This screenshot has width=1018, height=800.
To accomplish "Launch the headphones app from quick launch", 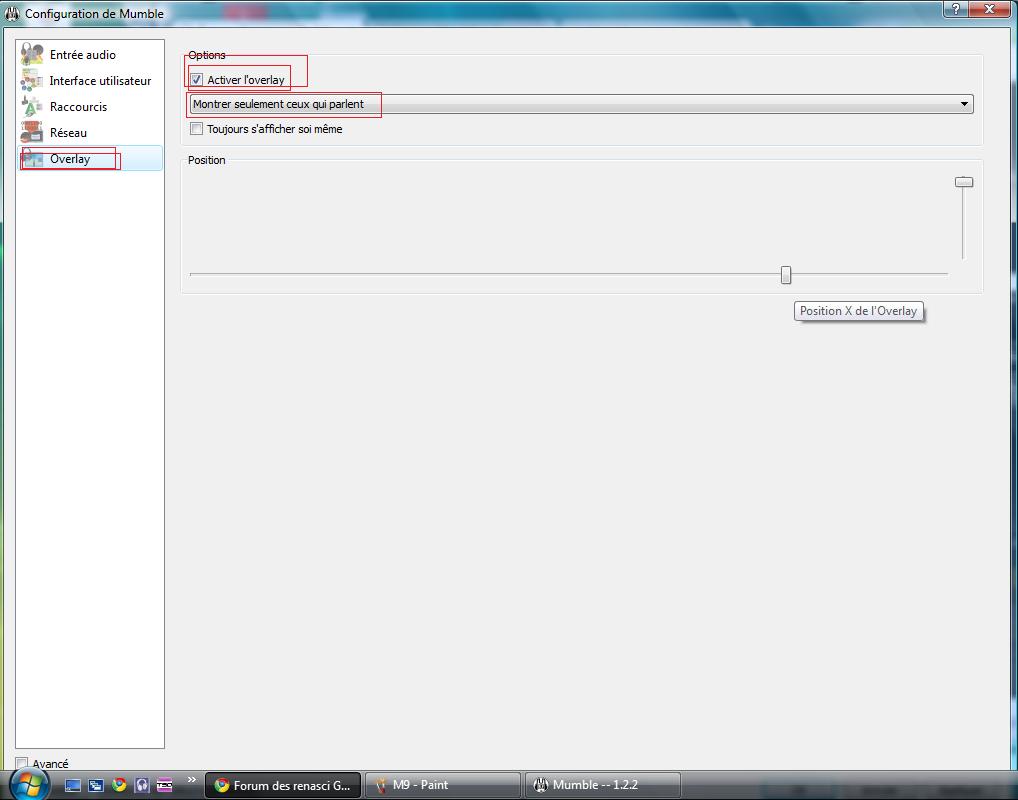I will (x=142, y=785).
